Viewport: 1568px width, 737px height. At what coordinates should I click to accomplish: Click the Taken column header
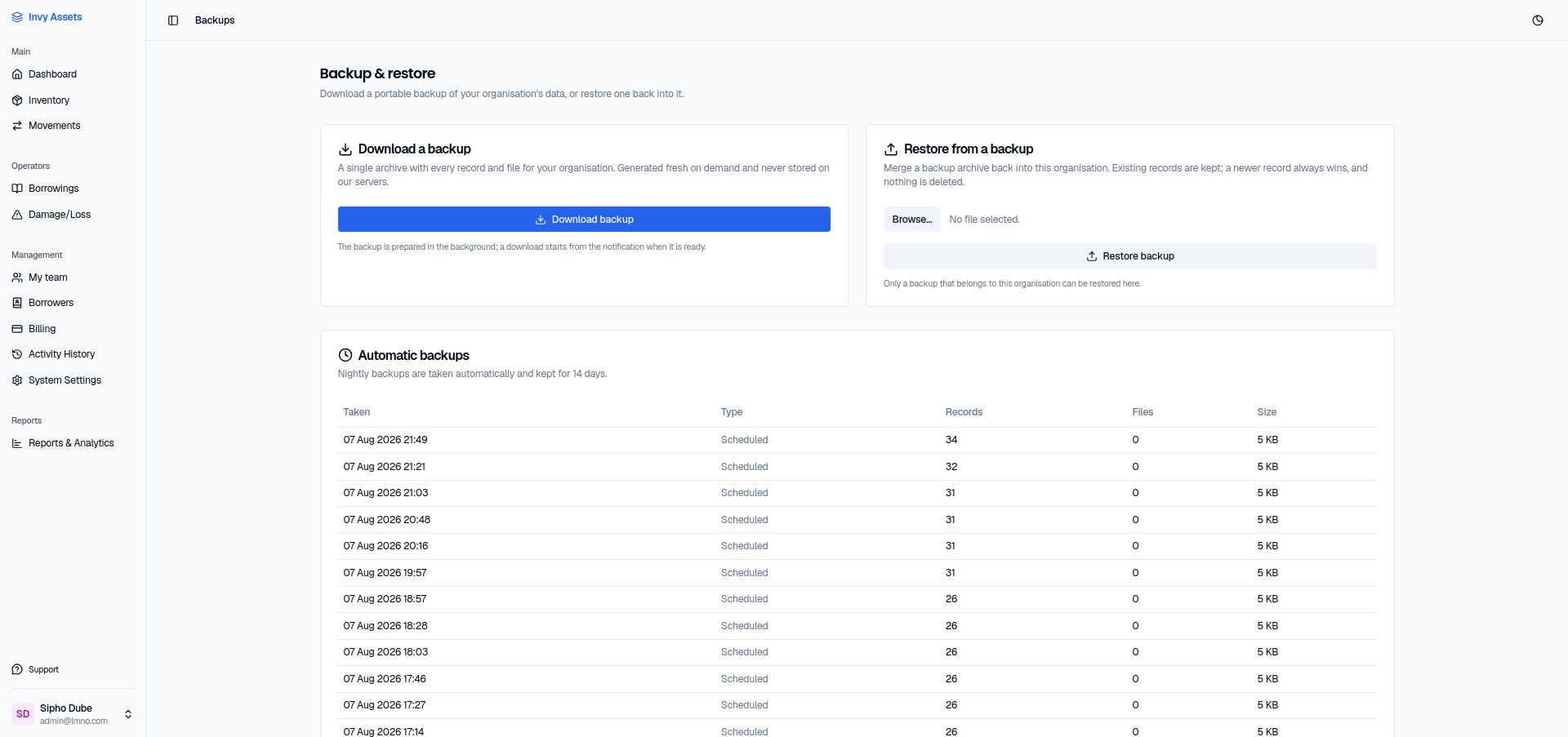point(357,412)
